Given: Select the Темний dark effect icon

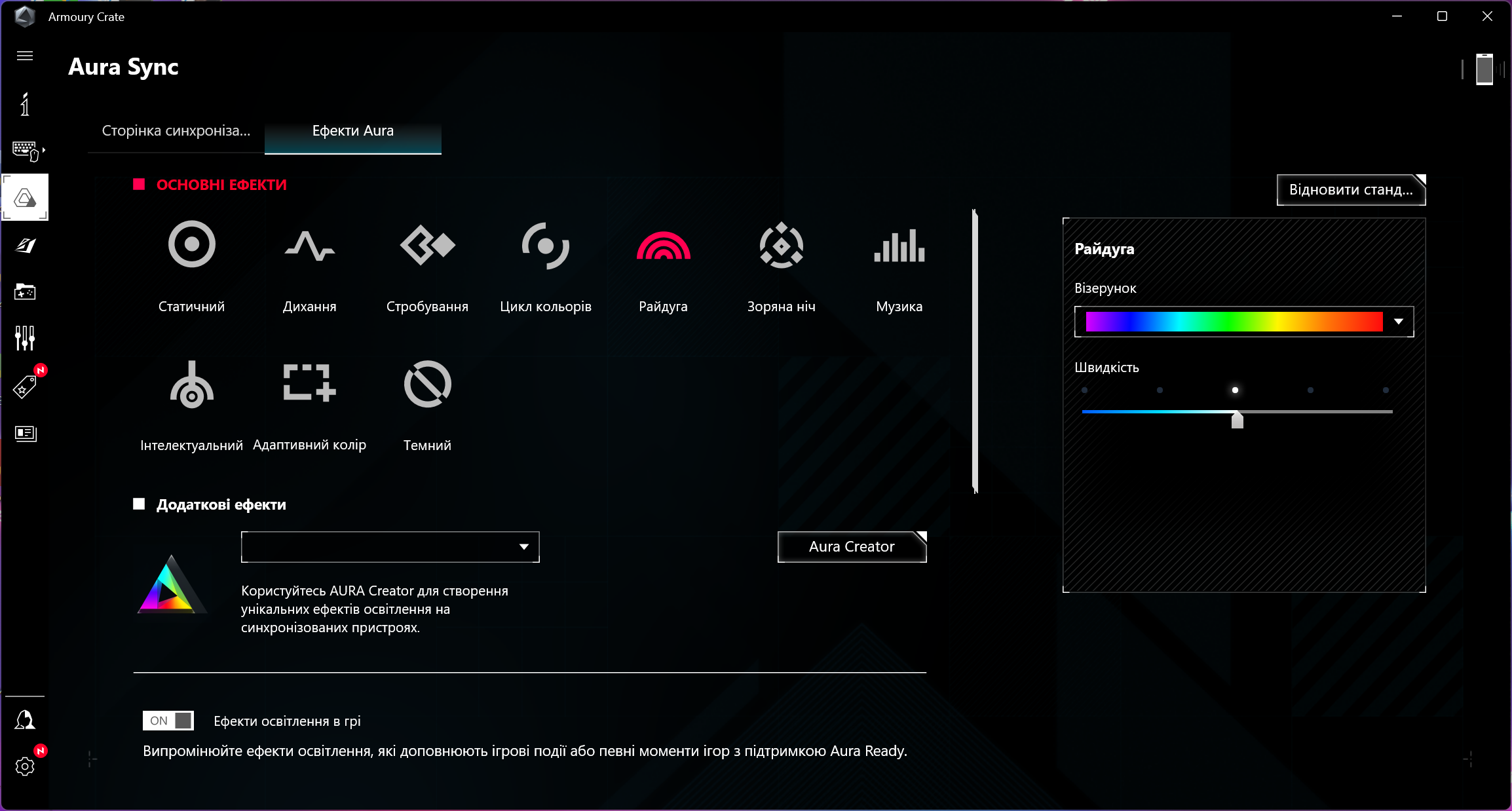Looking at the screenshot, I should 427,384.
